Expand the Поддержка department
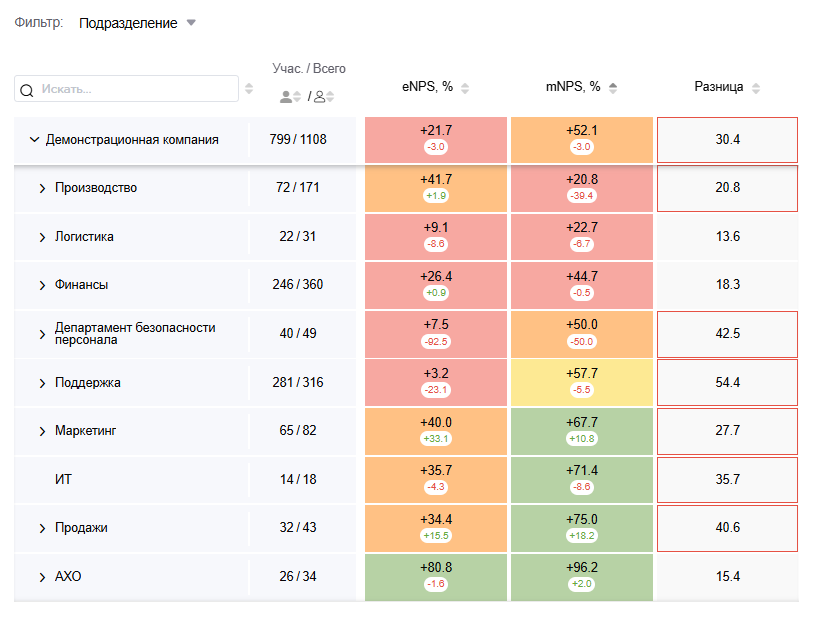833x620 pixels. 42,383
